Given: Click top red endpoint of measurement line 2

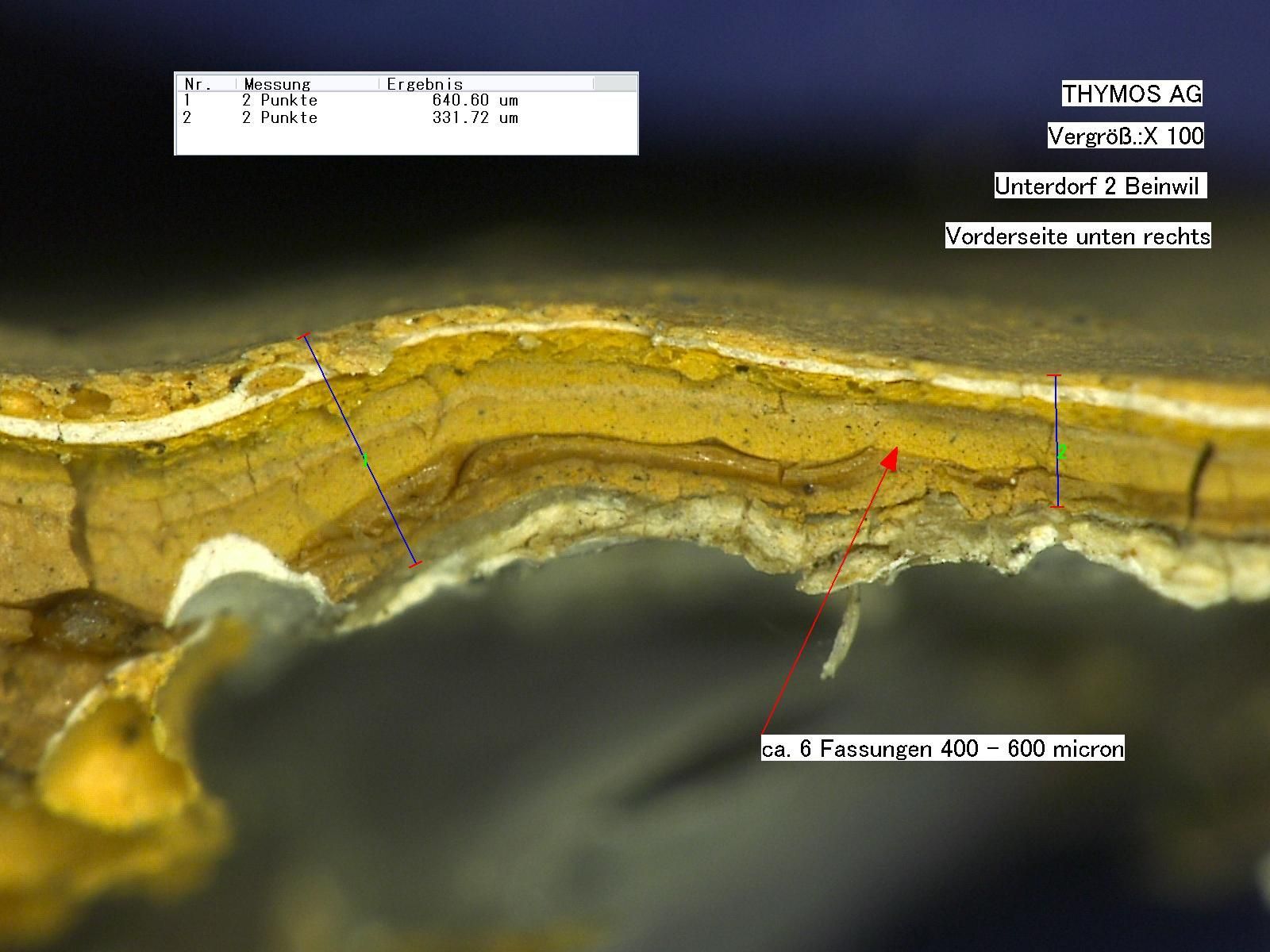Looking at the screenshot, I should point(1054,375).
